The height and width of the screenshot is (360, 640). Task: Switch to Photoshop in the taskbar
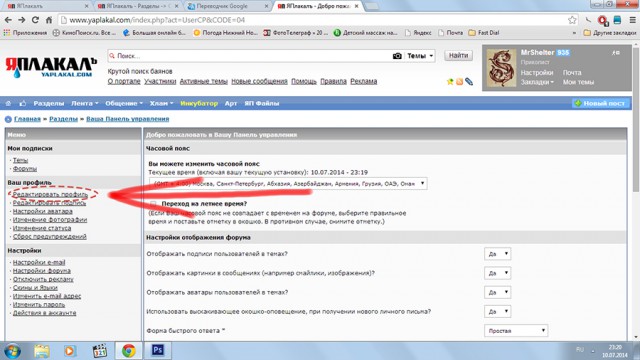(x=158, y=350)
